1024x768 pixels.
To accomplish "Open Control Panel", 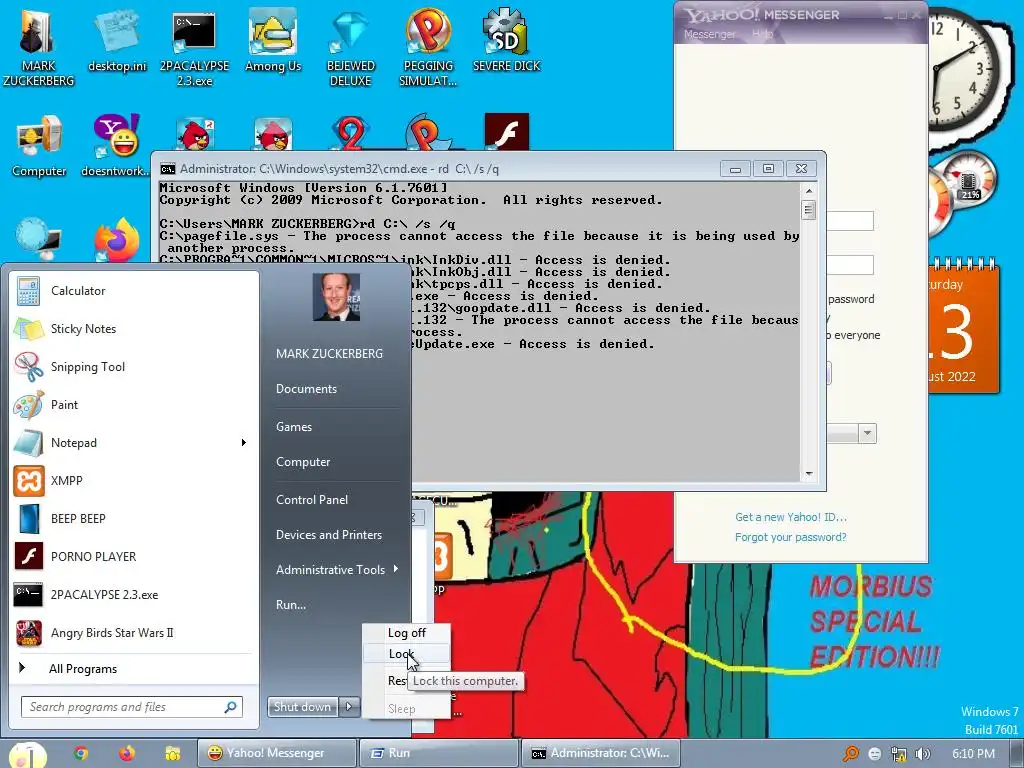I will pos(312,500).
